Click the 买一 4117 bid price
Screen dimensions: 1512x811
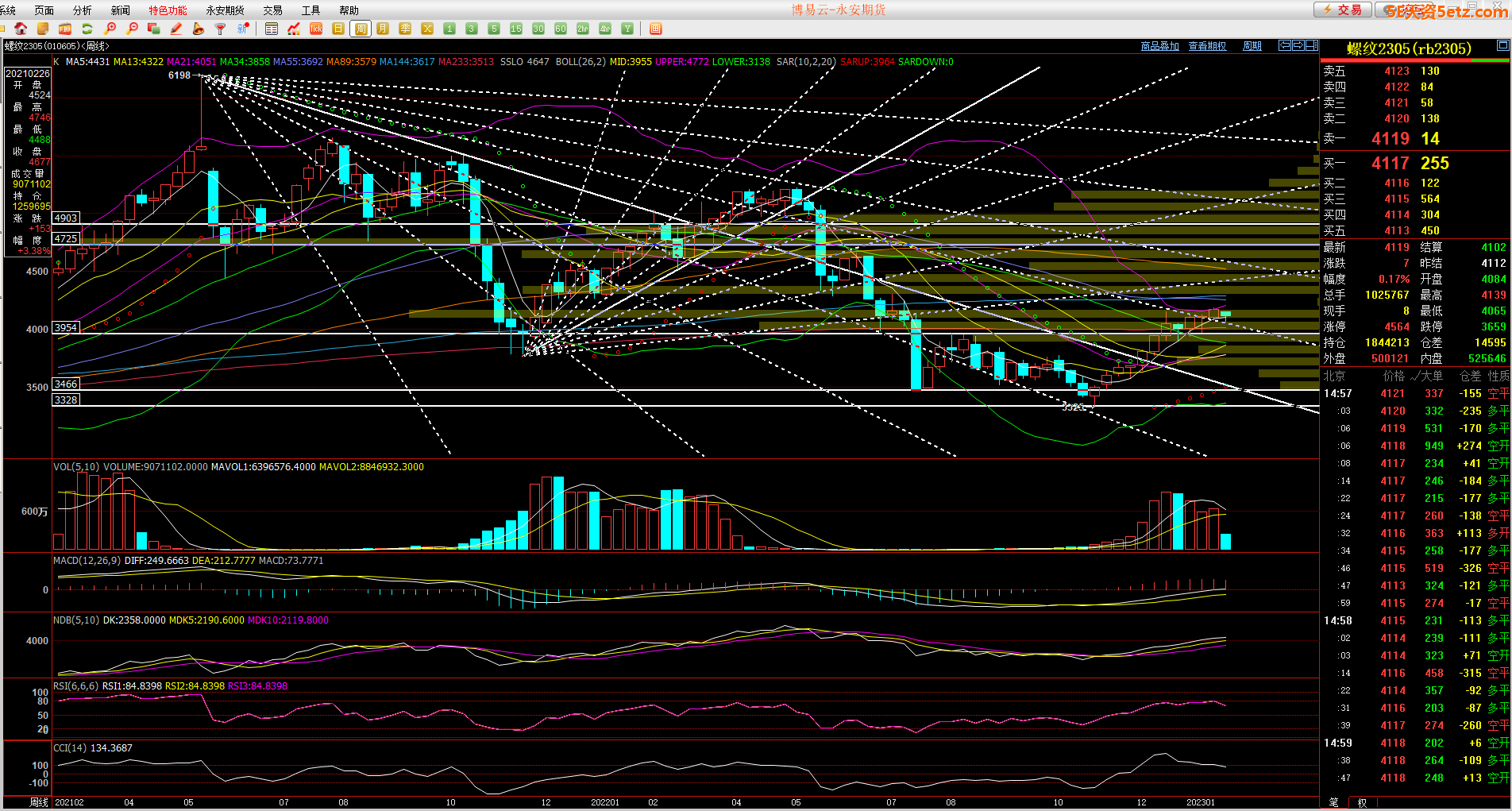coord(1390,164)
